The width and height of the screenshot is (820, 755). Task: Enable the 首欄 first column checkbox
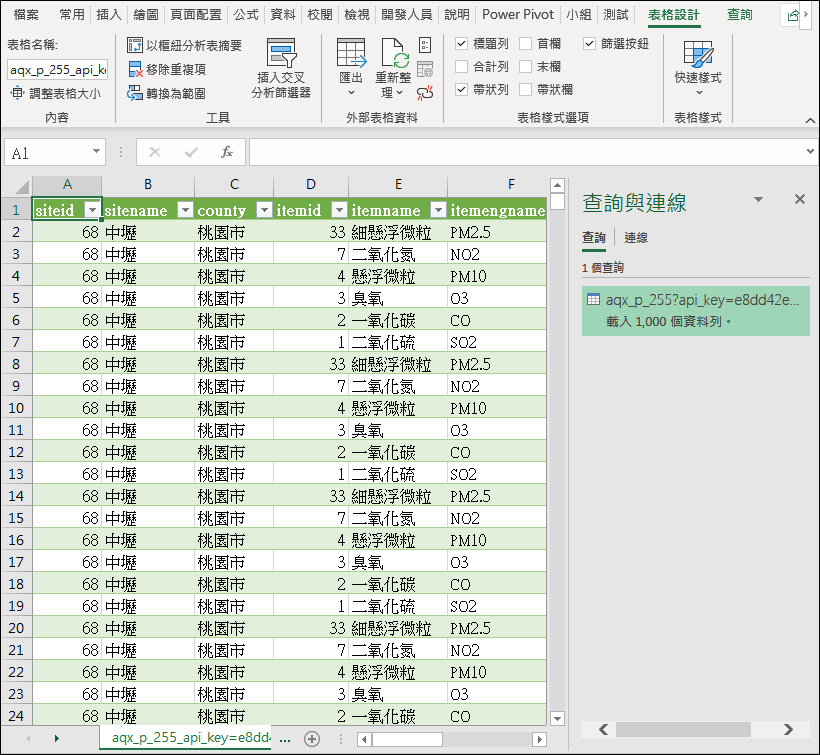coord(526,43)
